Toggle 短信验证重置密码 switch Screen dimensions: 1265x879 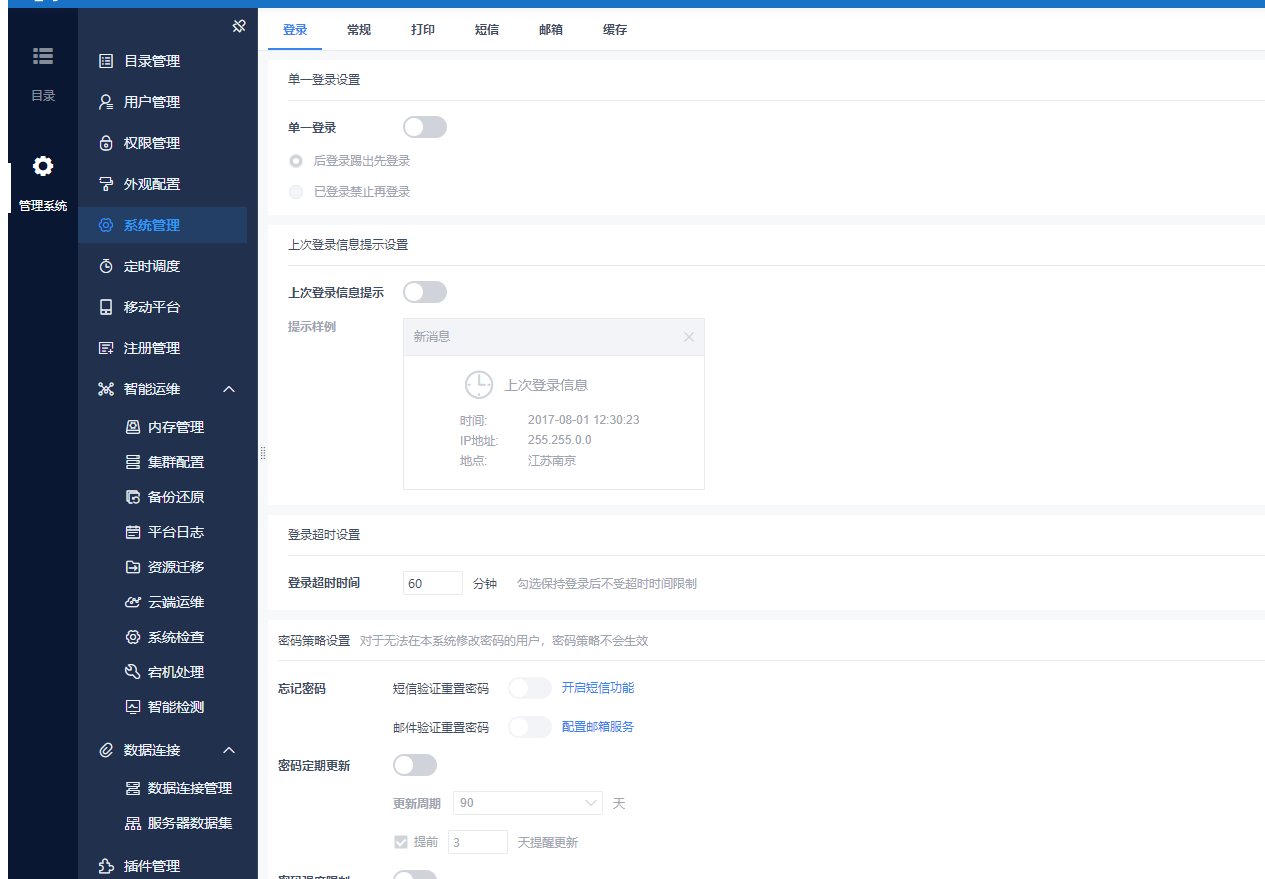point(530,688)
